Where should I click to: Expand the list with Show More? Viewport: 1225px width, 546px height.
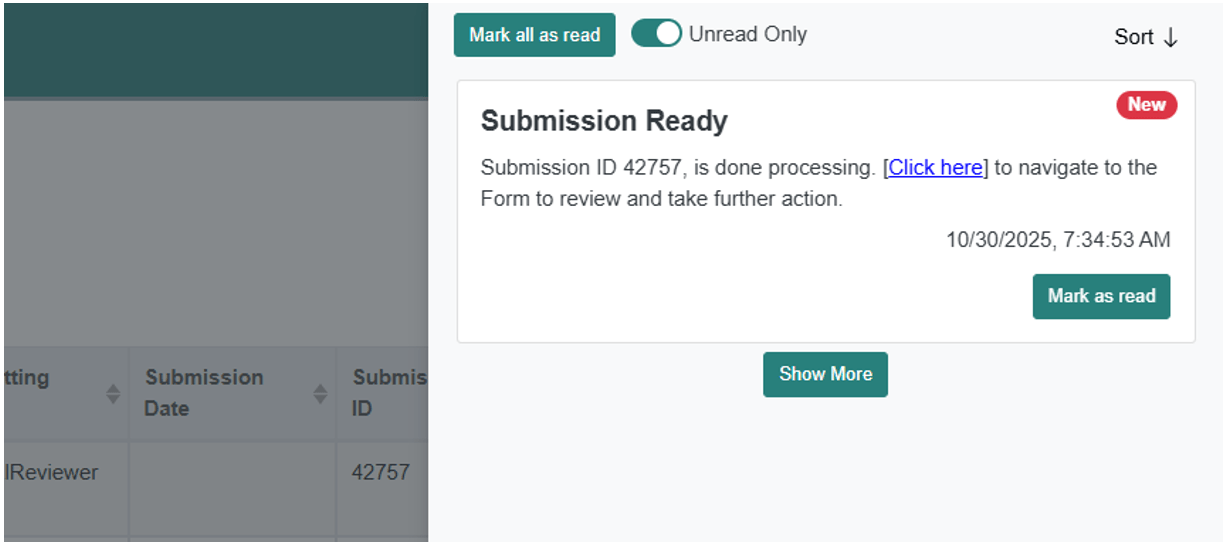825,374
